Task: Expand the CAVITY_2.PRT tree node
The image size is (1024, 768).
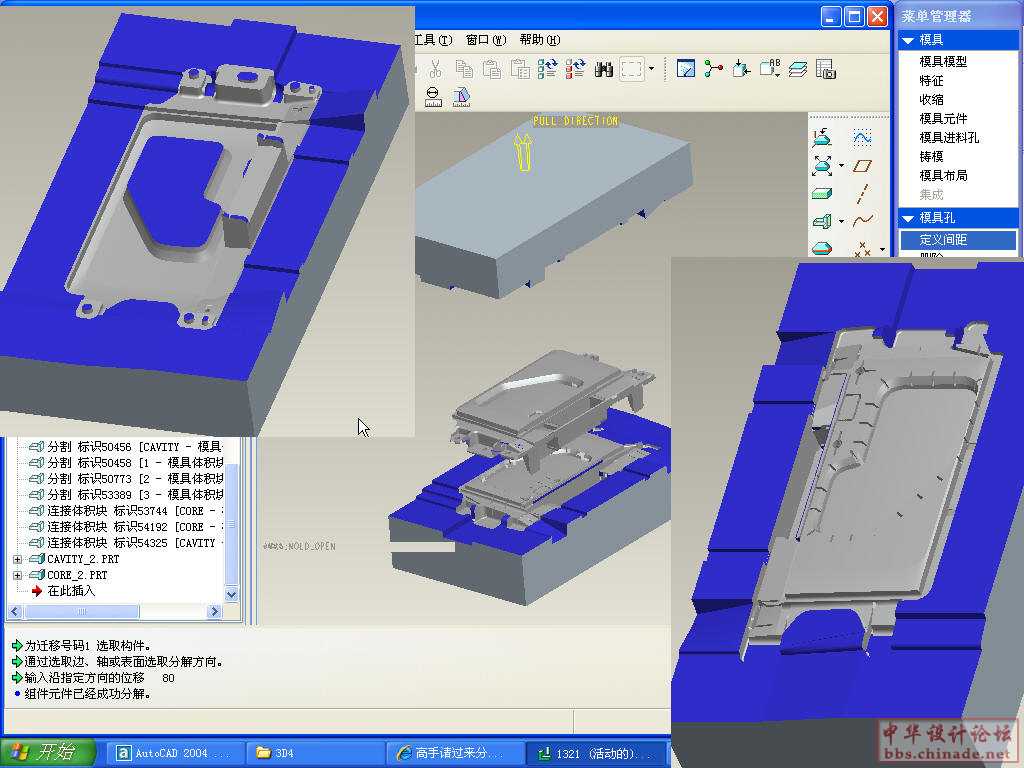Action: [x=17, y=560]
